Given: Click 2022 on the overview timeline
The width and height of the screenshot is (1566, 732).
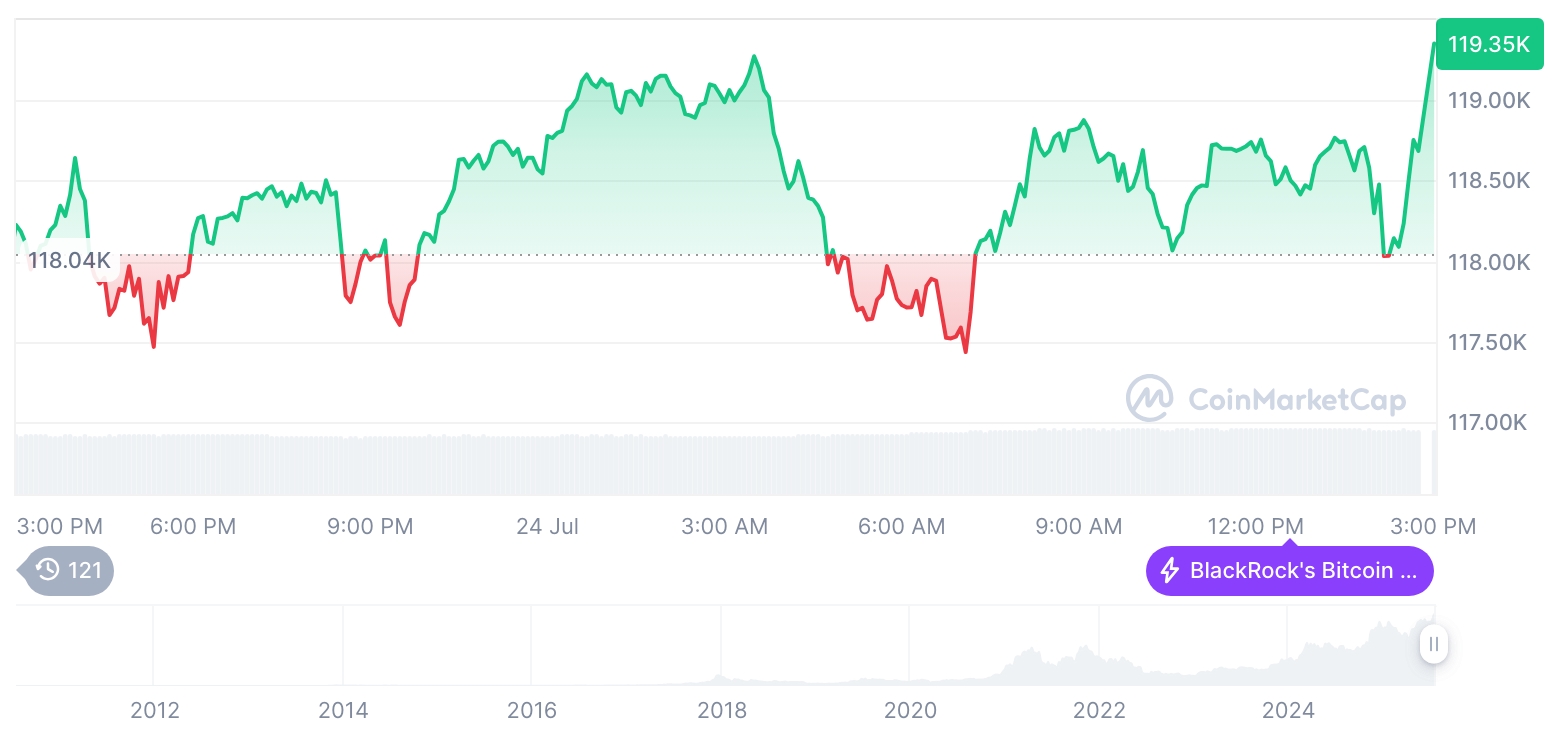Looking at the screenshot, I should pyautogui.click(x=1099, y=710).
